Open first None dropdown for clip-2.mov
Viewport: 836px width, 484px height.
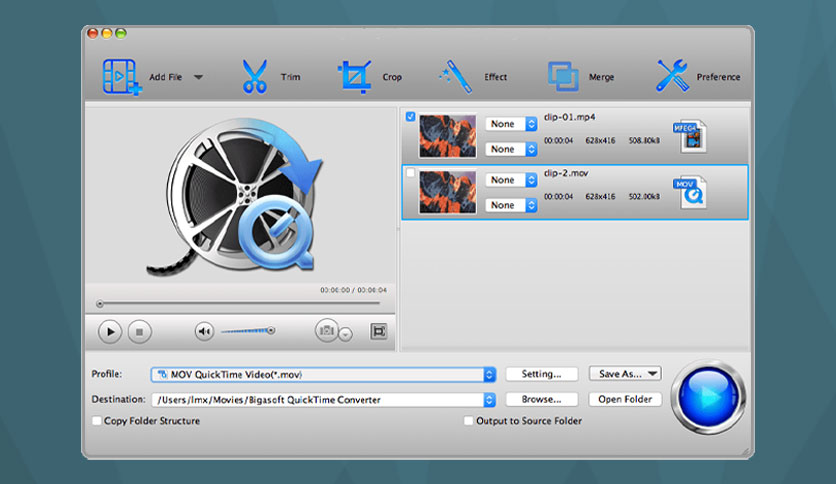511,180
